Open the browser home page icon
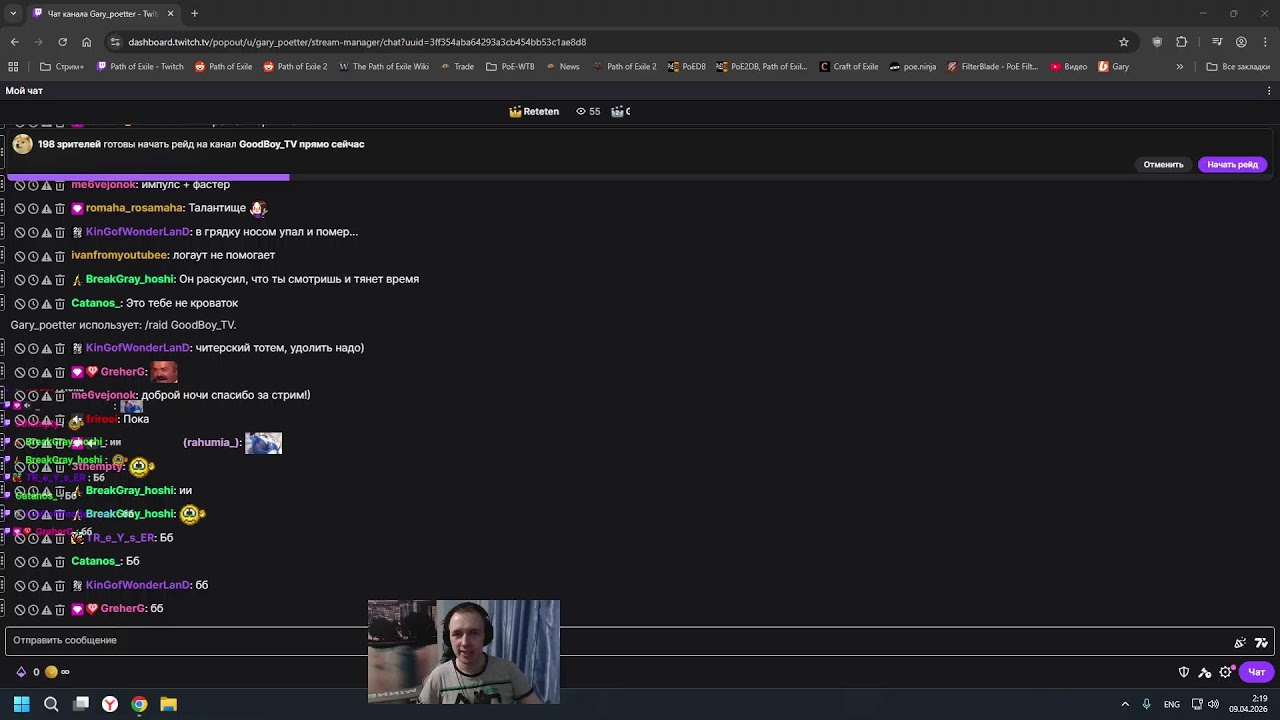The height and width of the screenshot is (720, 1280). [86, 42]
